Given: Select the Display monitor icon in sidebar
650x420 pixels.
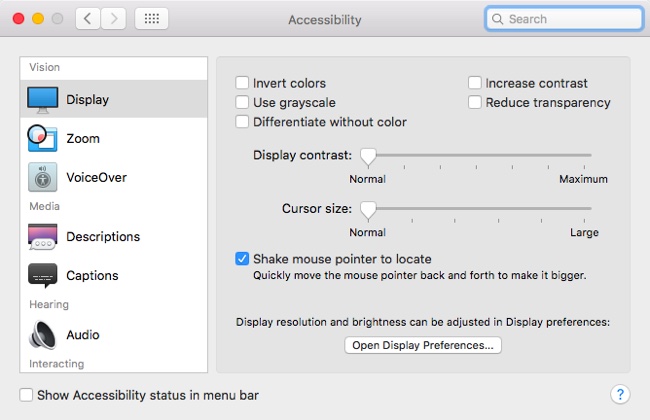Looking at the screenshot, I should [43, 100].
